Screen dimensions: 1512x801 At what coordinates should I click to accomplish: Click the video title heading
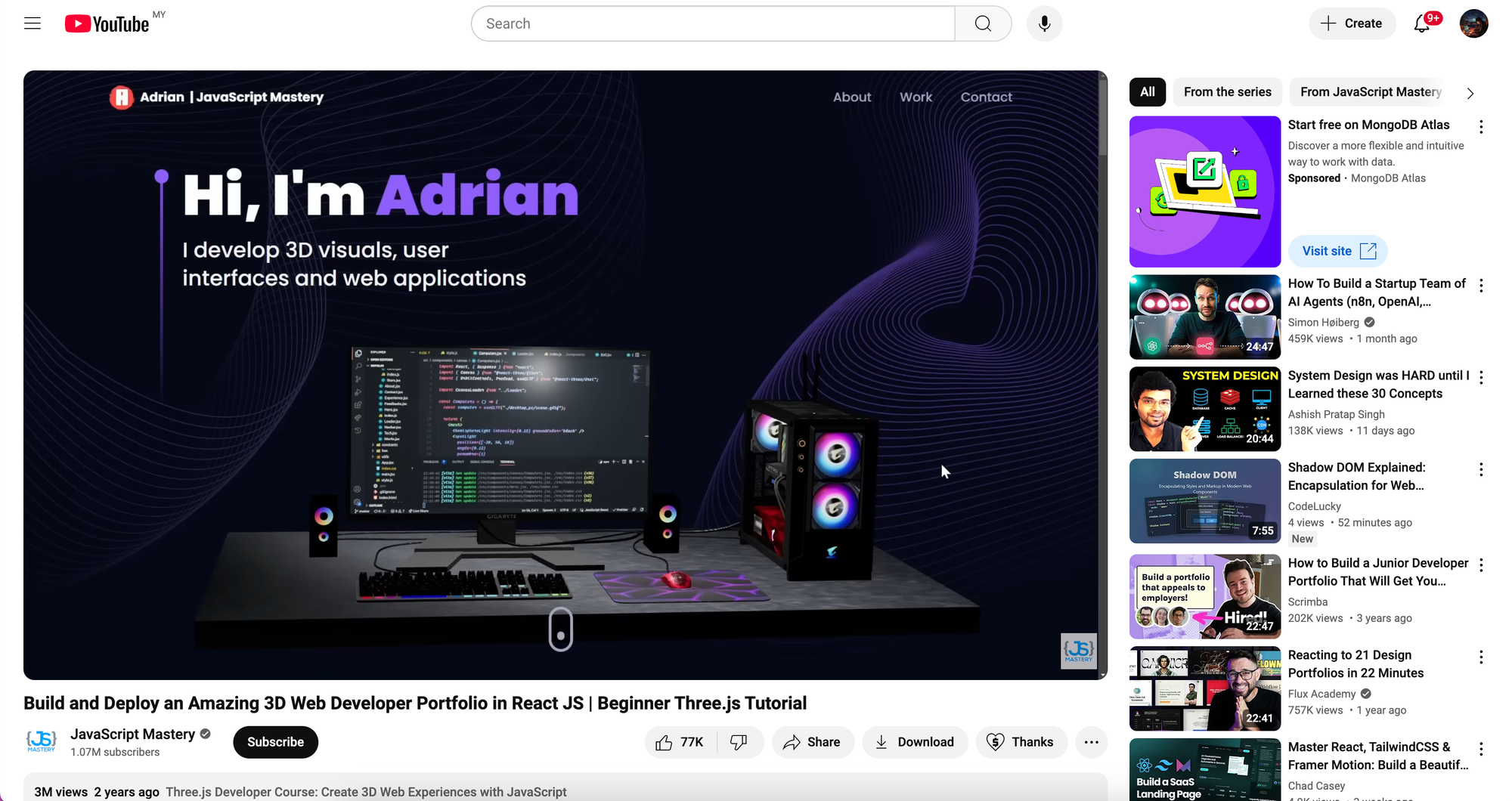(415, 704)
